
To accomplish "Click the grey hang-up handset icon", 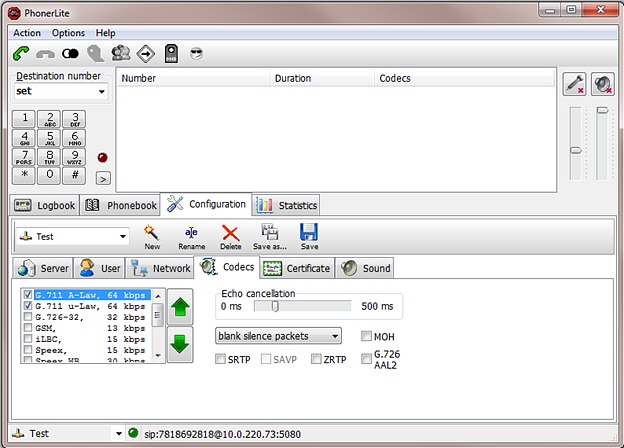I will click(x=45, y=54).
